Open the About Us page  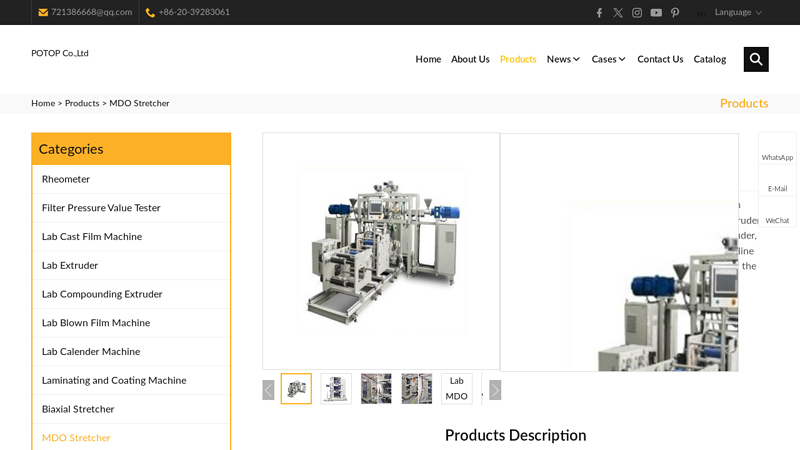(x=470, y=59)
